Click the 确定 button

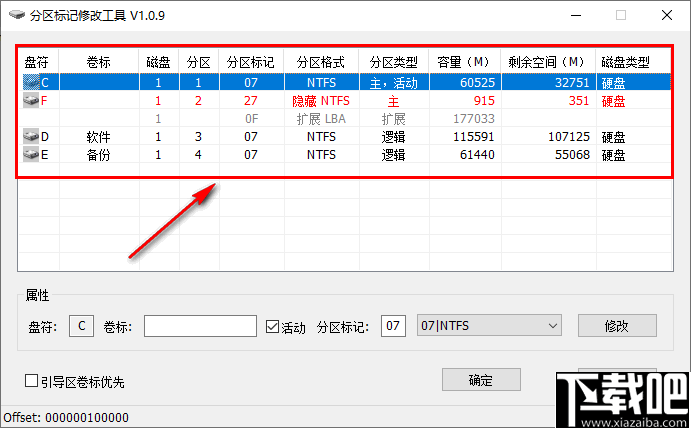[481, 380]
